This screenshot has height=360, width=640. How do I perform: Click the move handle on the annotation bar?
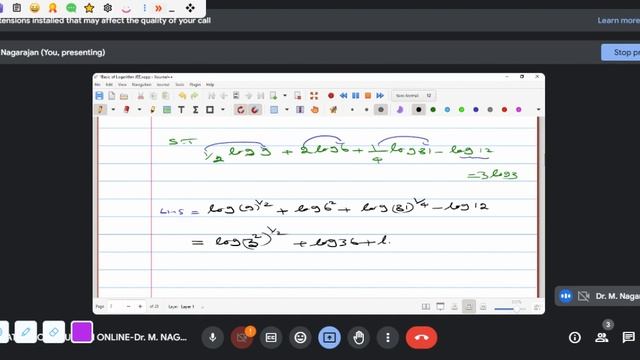click(x=190, y=8)
